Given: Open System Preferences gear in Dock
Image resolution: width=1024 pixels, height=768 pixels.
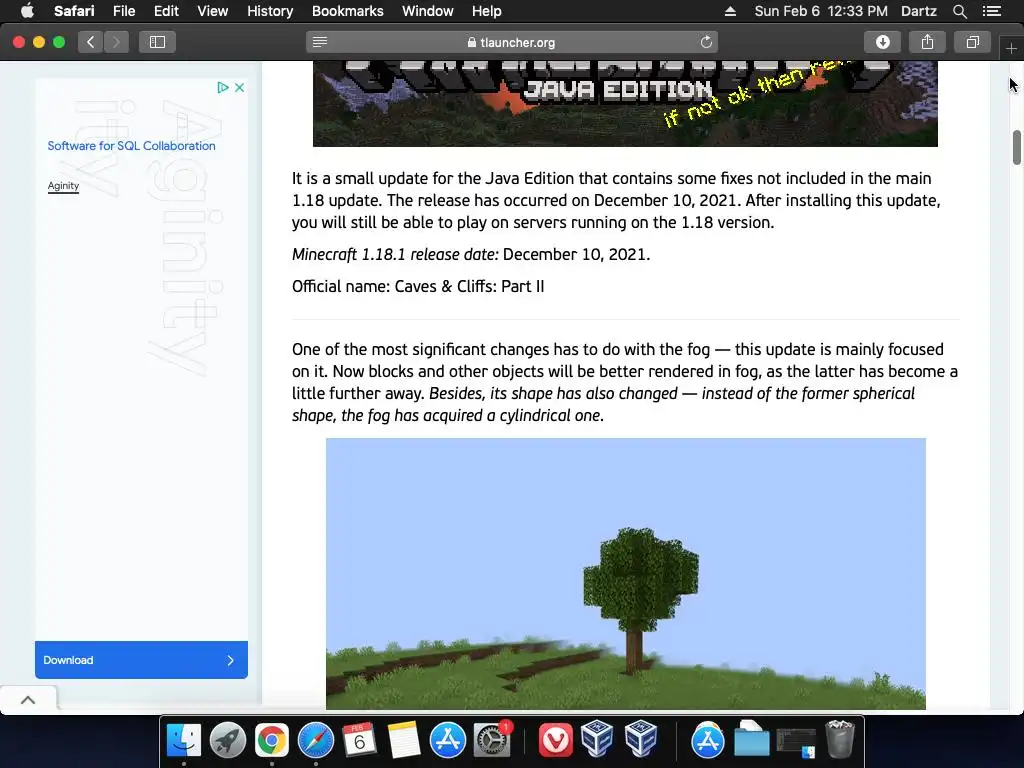Looking at the screenshot, I should tap(492, 741).
